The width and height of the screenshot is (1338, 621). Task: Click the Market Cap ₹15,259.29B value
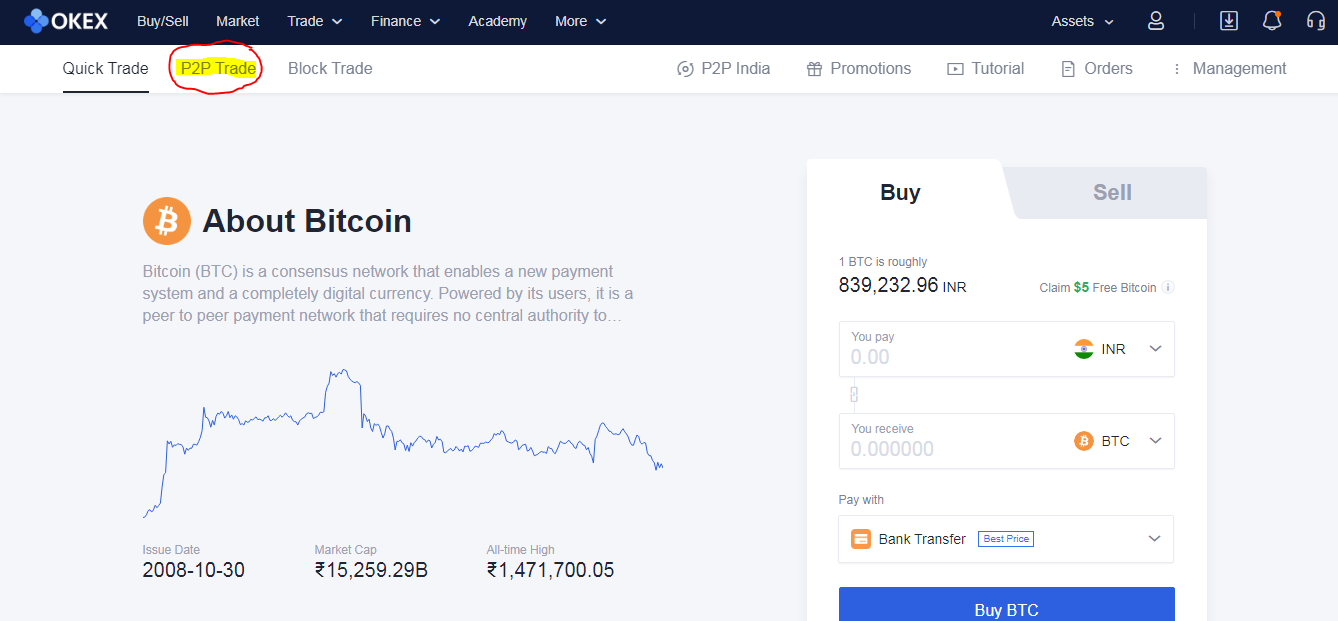click(371, 571)
